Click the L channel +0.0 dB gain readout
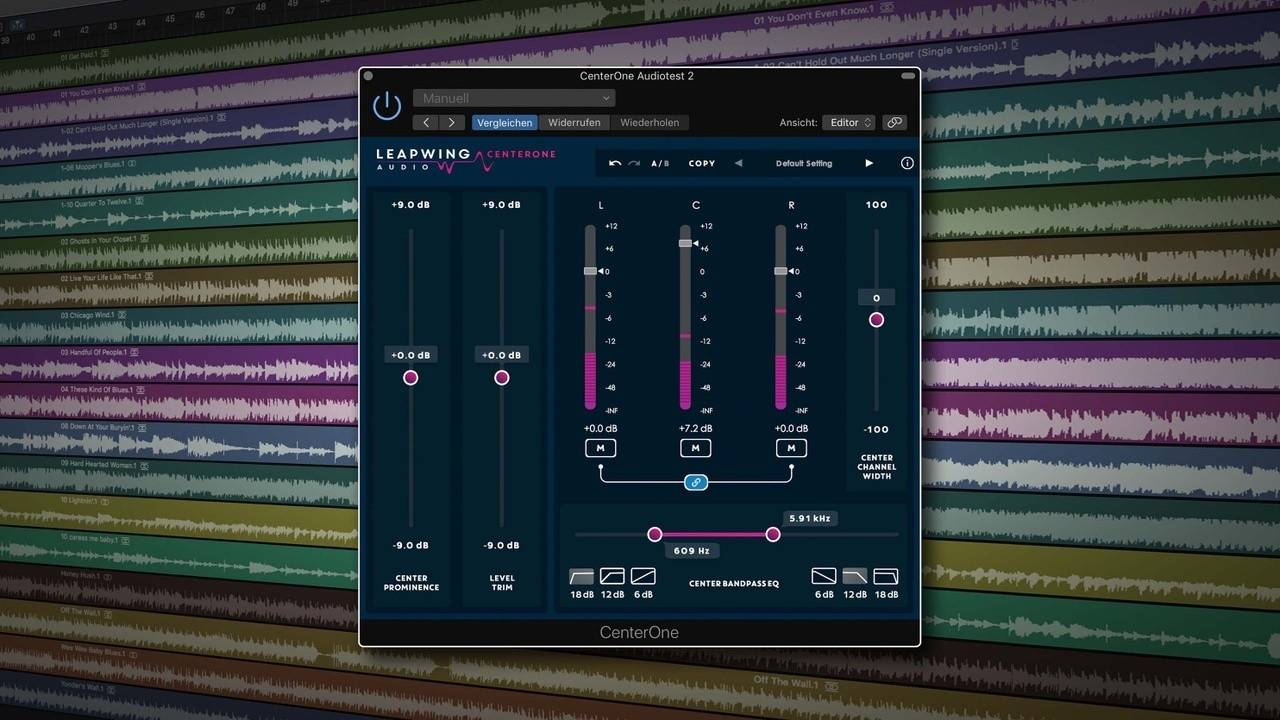The height and width of the screenshot is (720, 1280). [x=600, y=429]
